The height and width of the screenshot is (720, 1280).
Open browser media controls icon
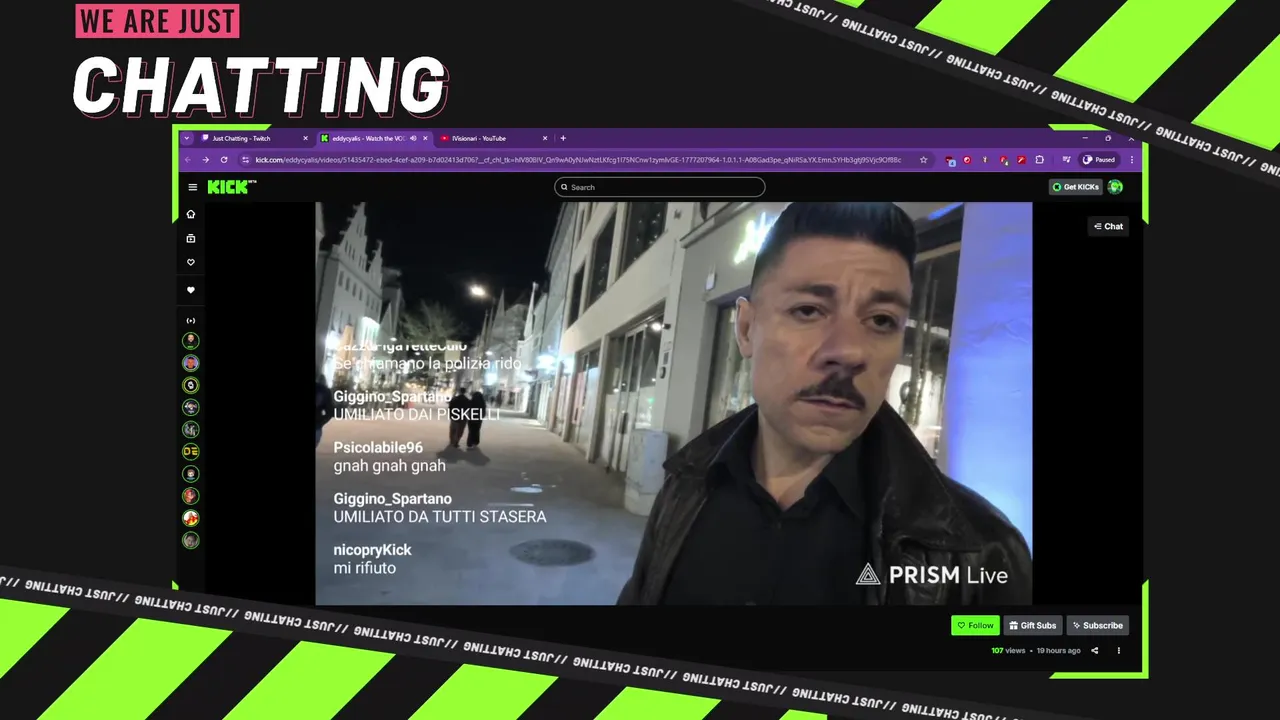tap(1066, 160)
